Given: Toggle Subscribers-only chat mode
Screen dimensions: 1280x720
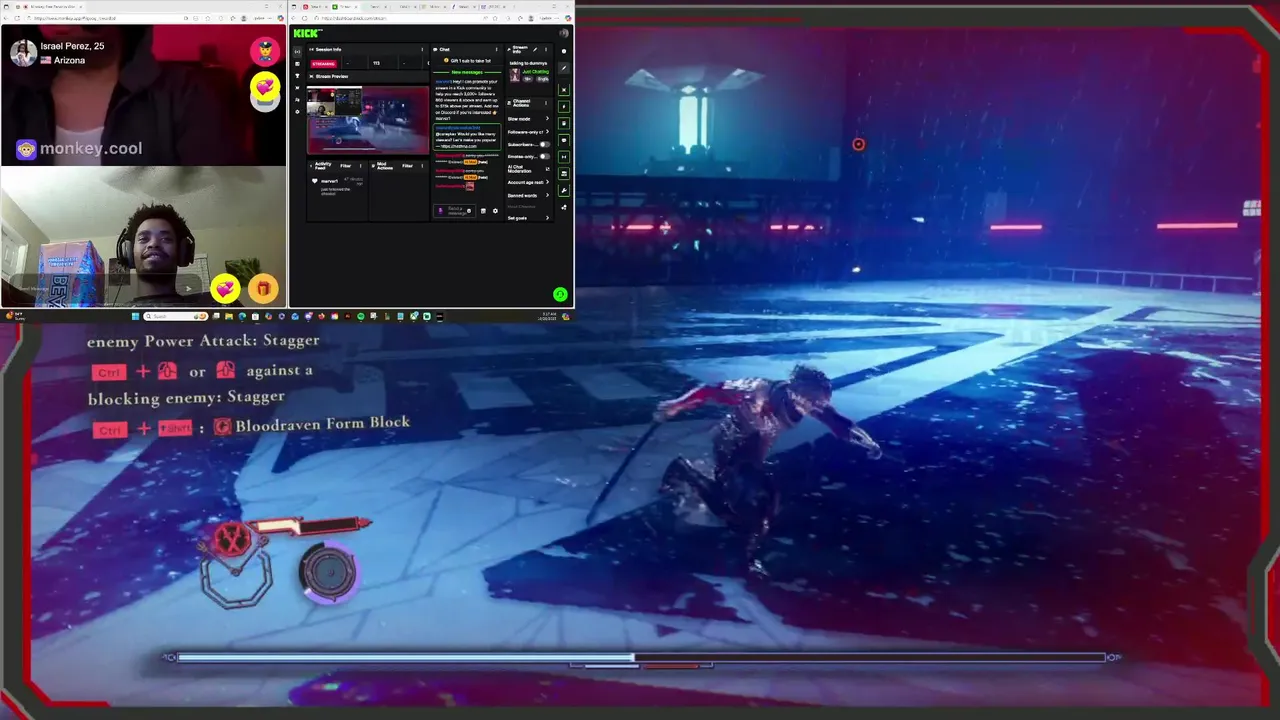Looking at the screenshot, I should click(x=545, y=144).
